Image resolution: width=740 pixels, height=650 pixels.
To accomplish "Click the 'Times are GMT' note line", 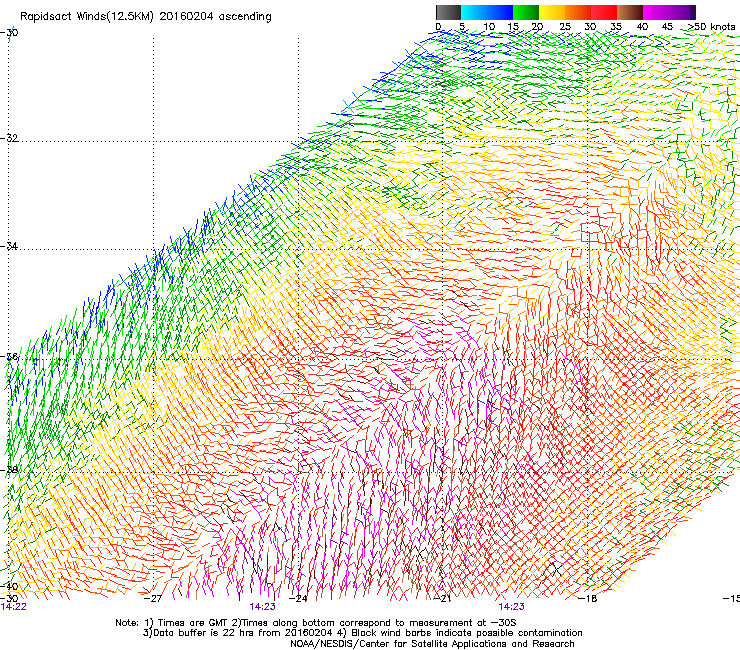I will coord(316,623).
